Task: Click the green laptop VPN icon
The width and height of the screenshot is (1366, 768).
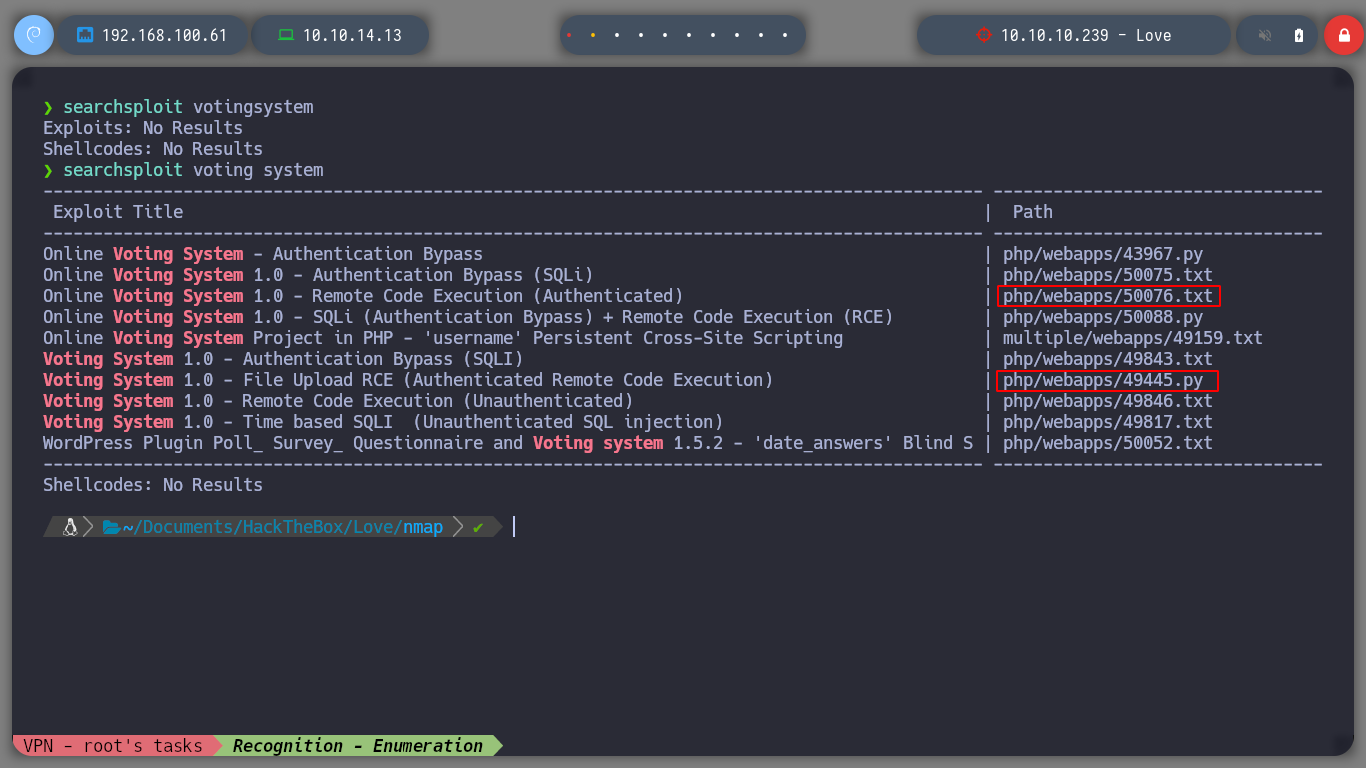Action: pos(286,35)
